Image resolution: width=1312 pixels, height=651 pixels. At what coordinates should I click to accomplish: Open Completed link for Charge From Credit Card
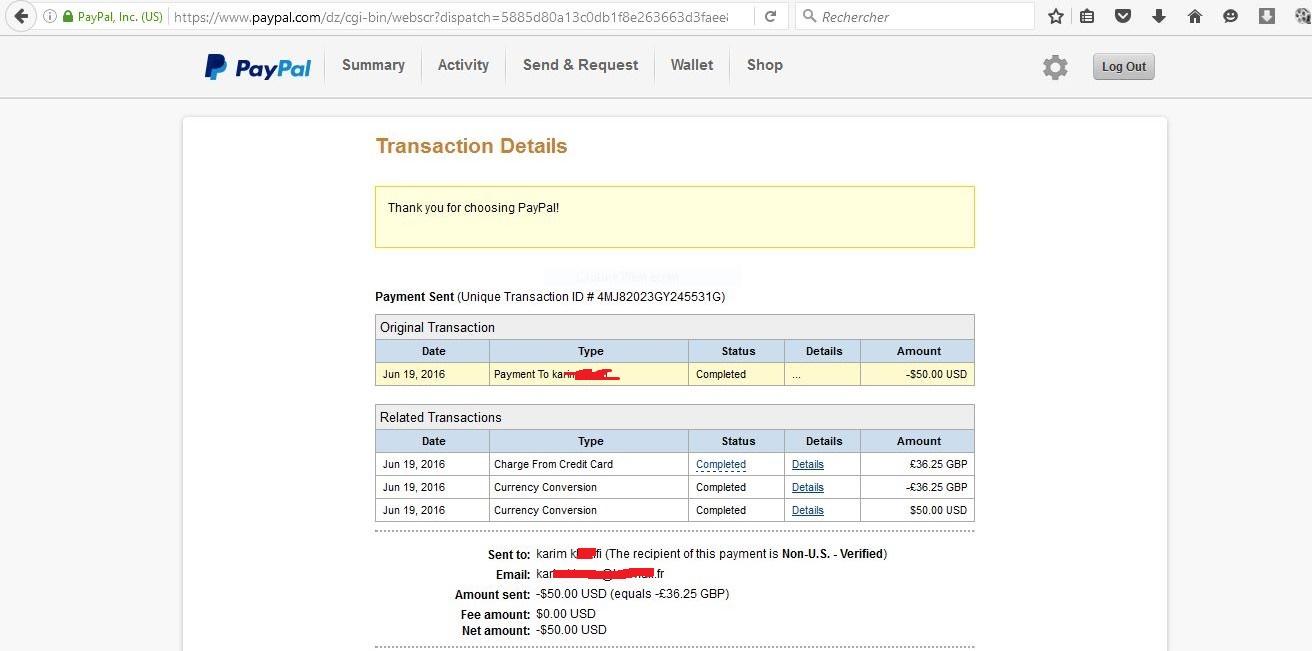pos(721,464)
